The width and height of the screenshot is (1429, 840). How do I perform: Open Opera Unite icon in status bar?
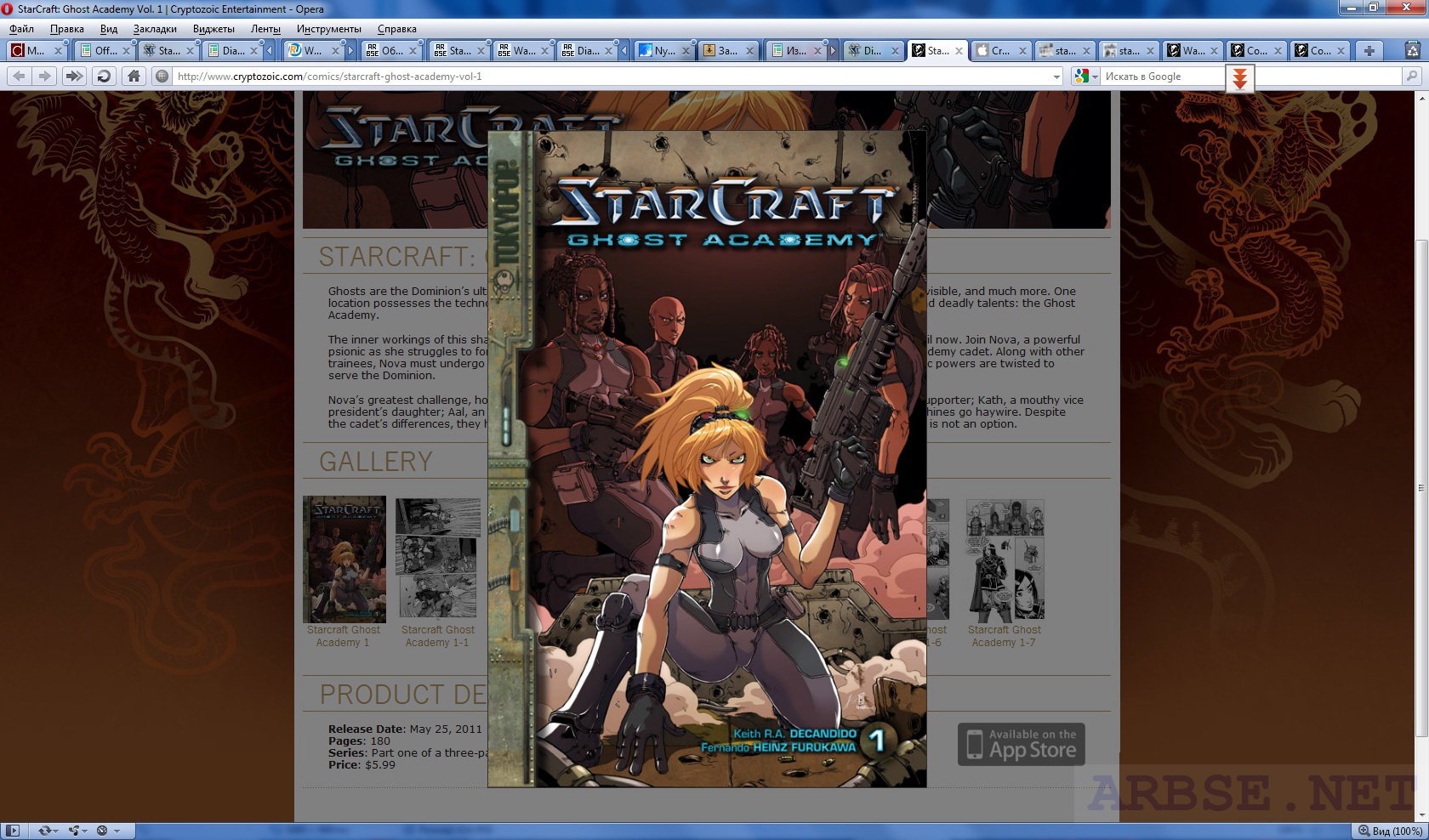click(75, 831)
